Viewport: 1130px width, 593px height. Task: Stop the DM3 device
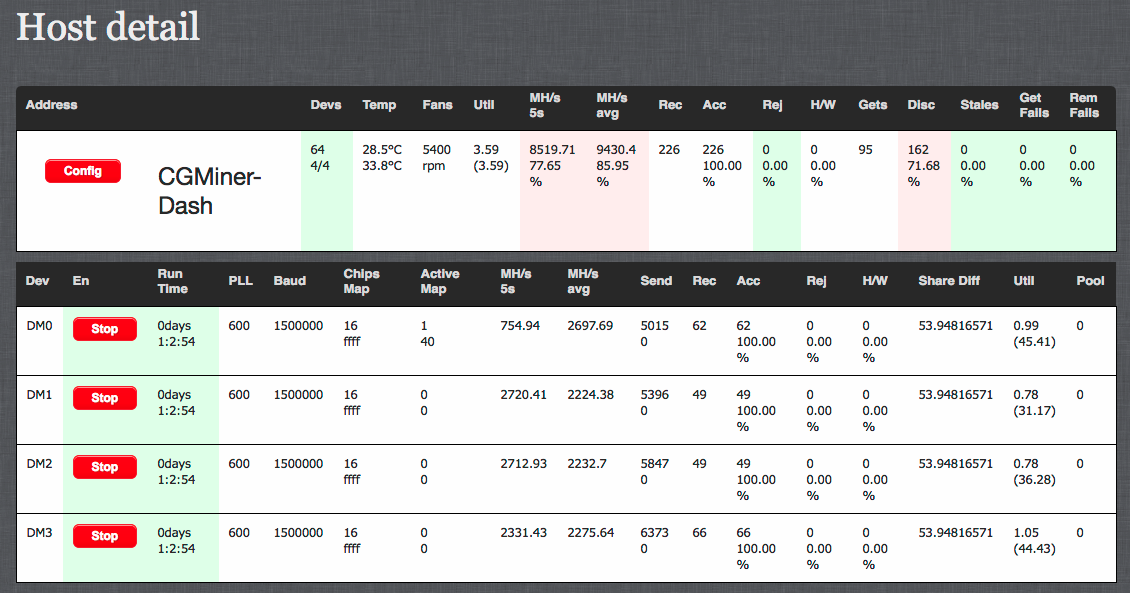pyautogui.click(x=104, y=536)
